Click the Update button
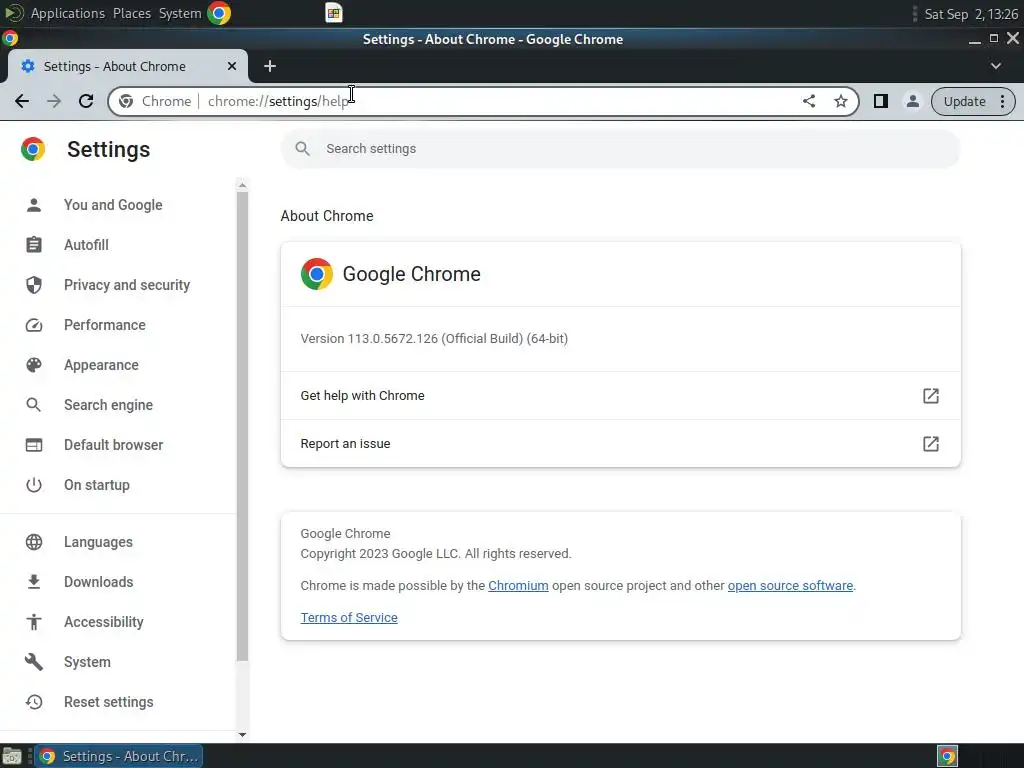The height and width of the screenshot is (768, 1024). tap(964, 101)
